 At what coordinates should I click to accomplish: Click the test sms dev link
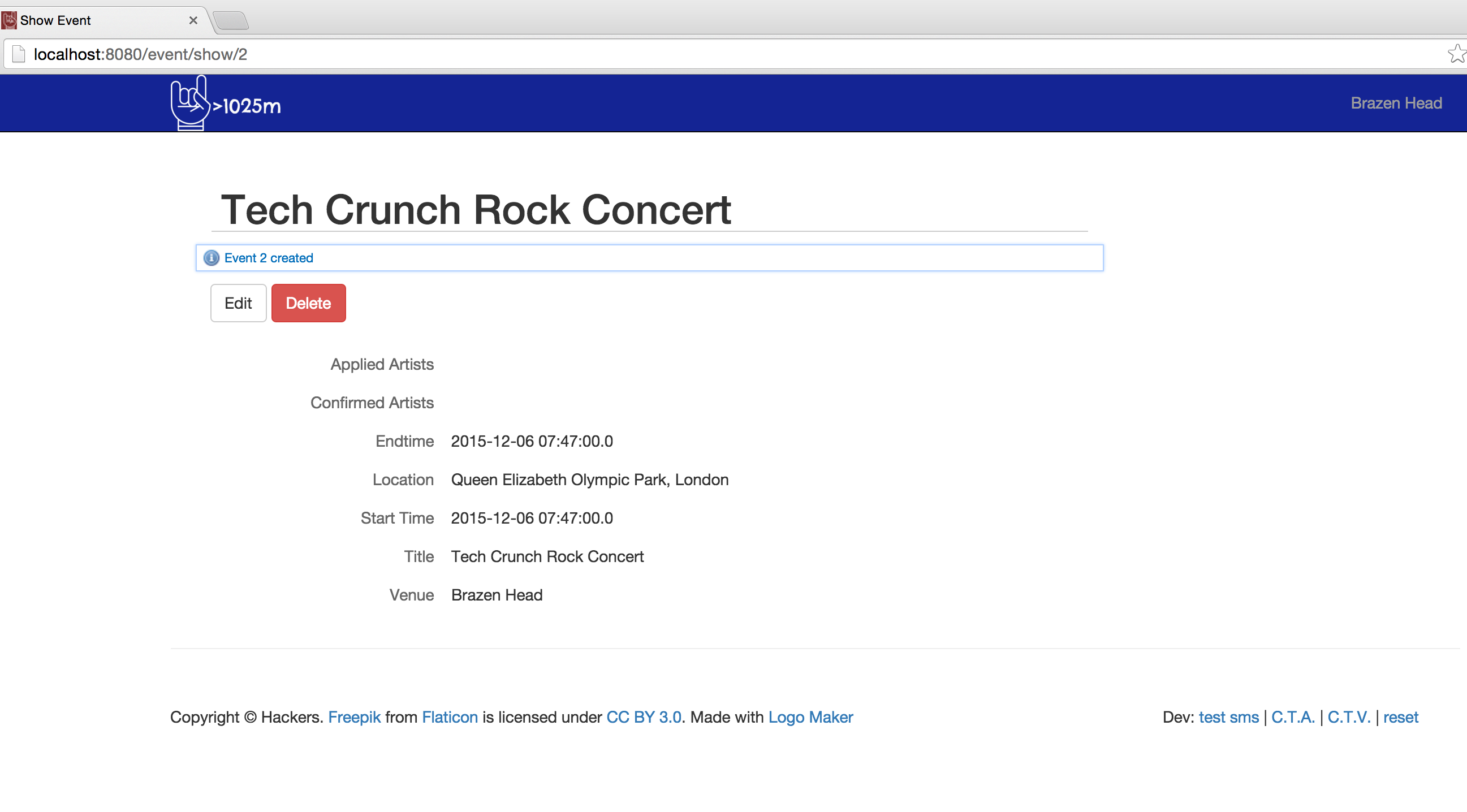[x=1228, y=717]
